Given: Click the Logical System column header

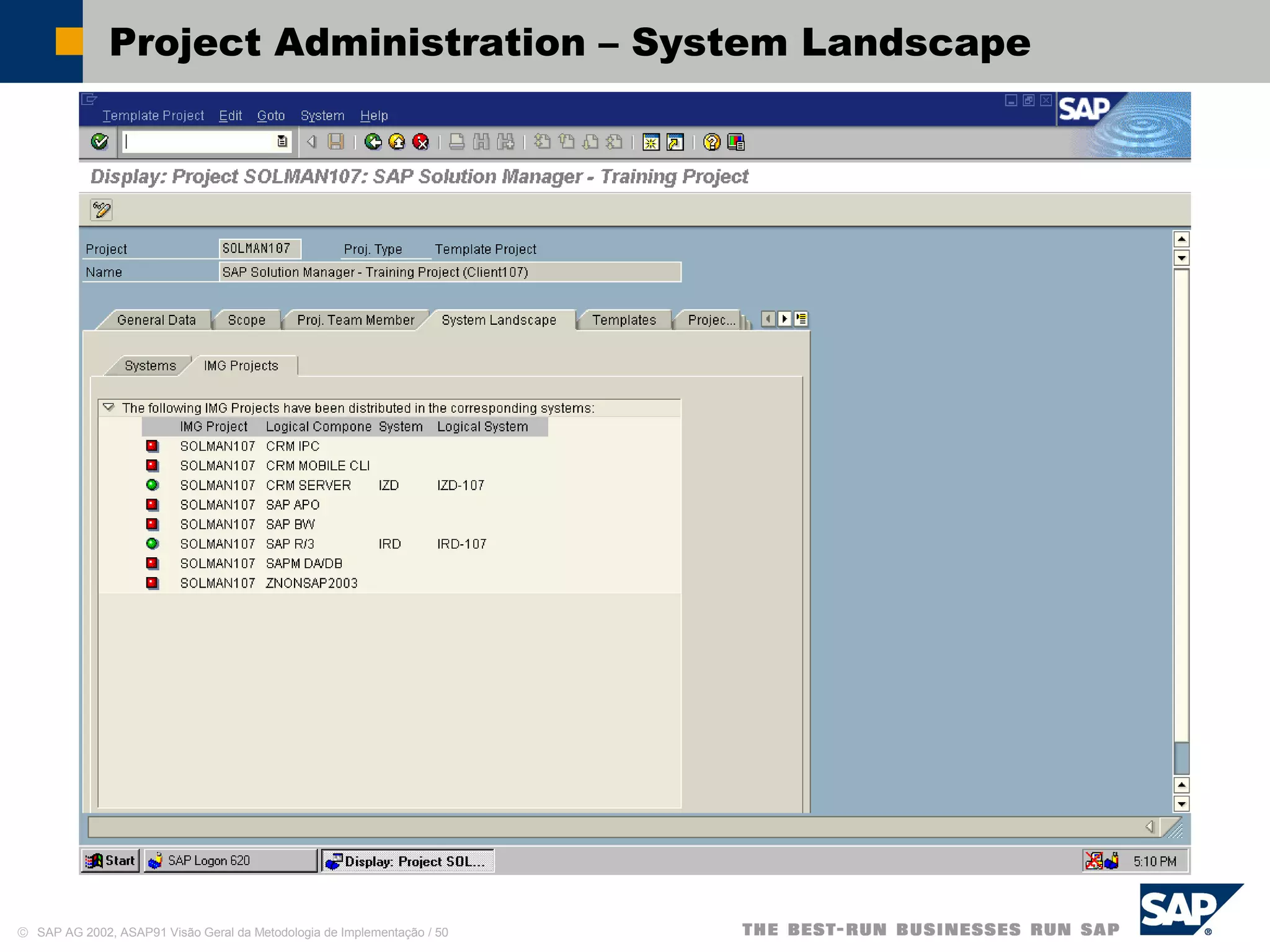Looking at the screenshot, I should click(x=482, y=426).
